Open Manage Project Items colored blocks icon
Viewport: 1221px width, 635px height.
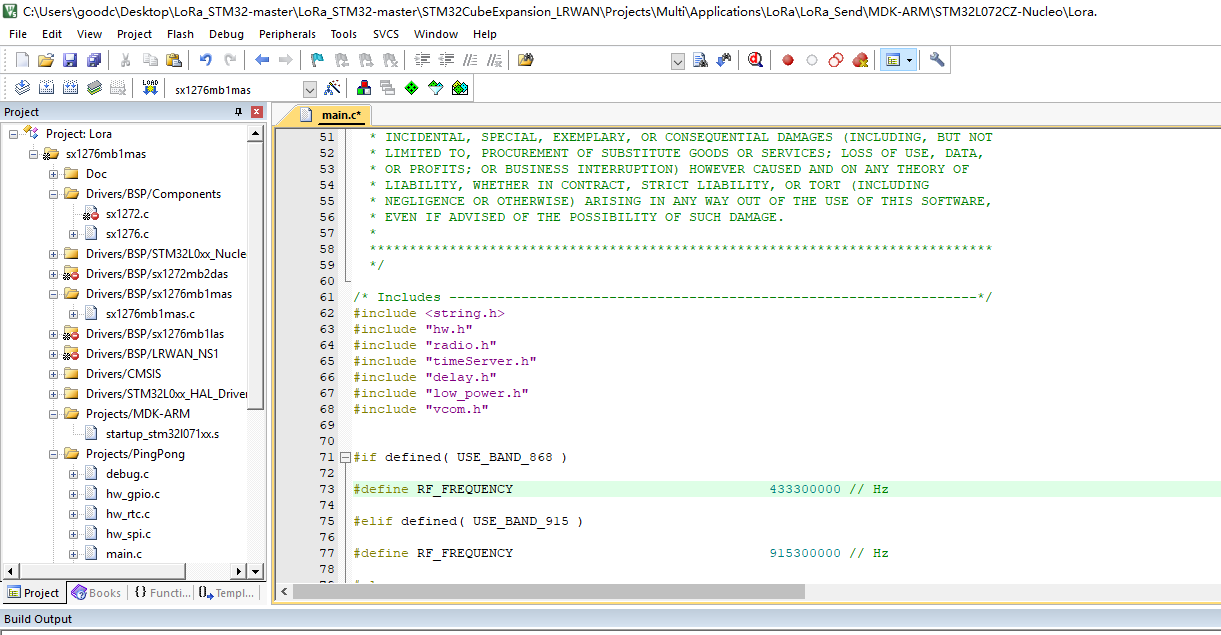(364, 88)
